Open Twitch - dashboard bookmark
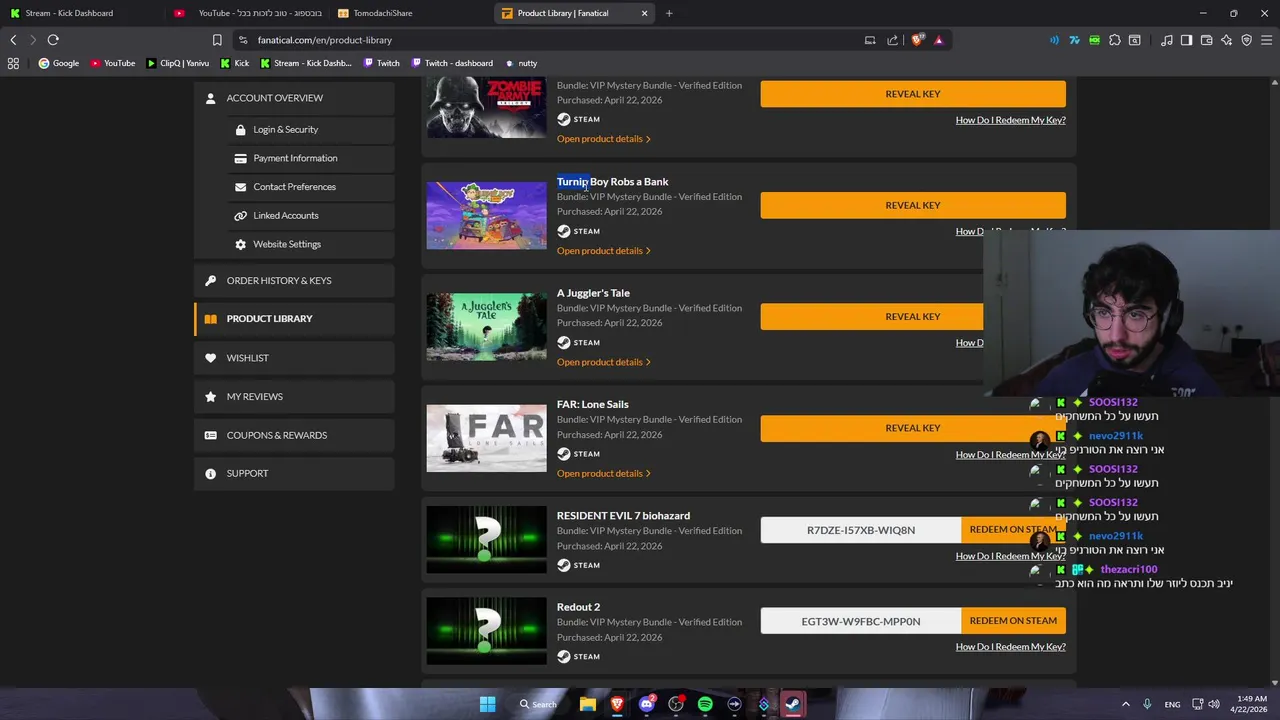The width and height of the screenshot is (1280, 720). pos(452,63)
